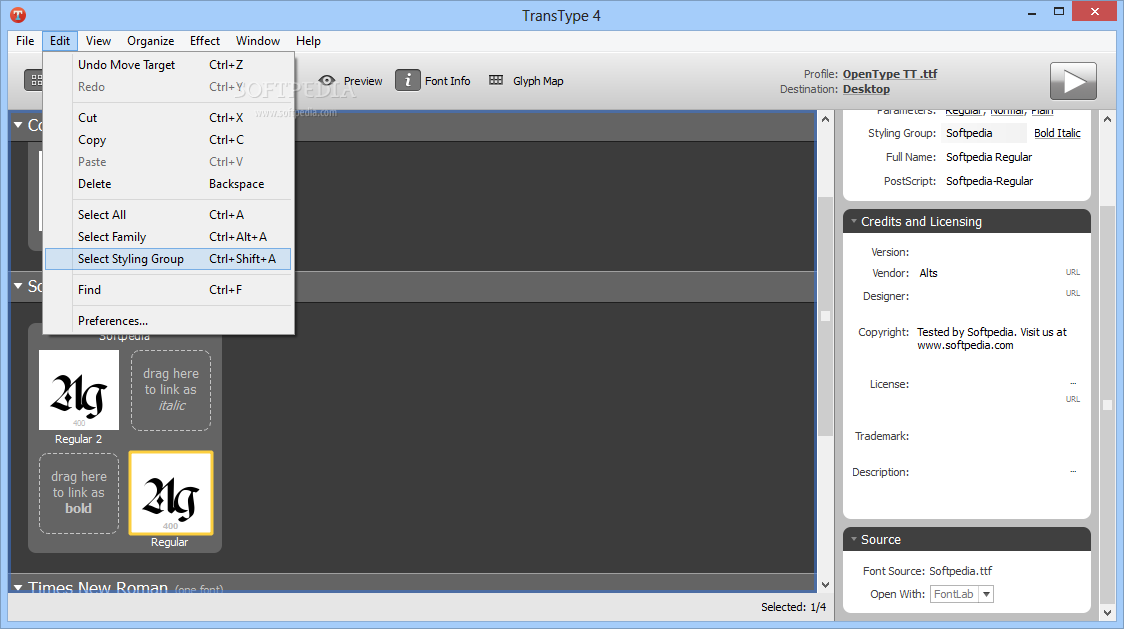Click the font list scrollbar down arrow
The width and height of the screenshot is (1124, 629).
coord(825,585)
